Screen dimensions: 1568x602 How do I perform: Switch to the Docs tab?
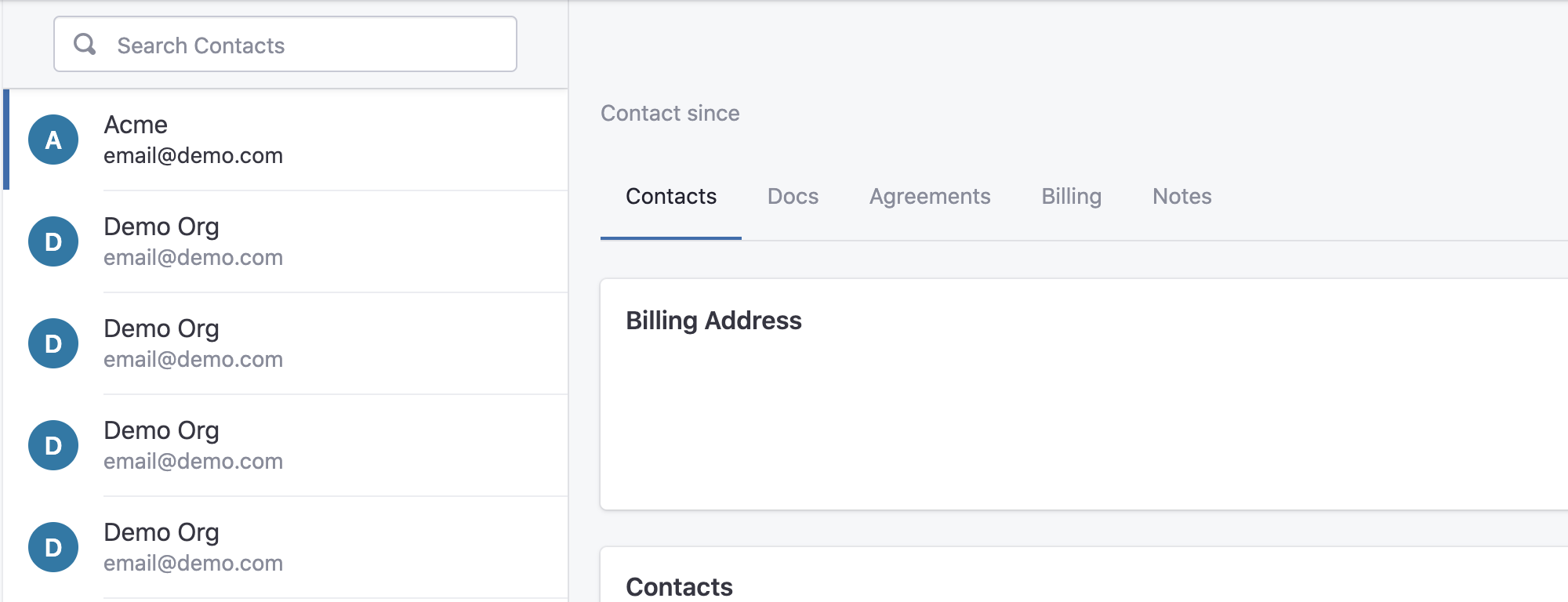[793, 196]
